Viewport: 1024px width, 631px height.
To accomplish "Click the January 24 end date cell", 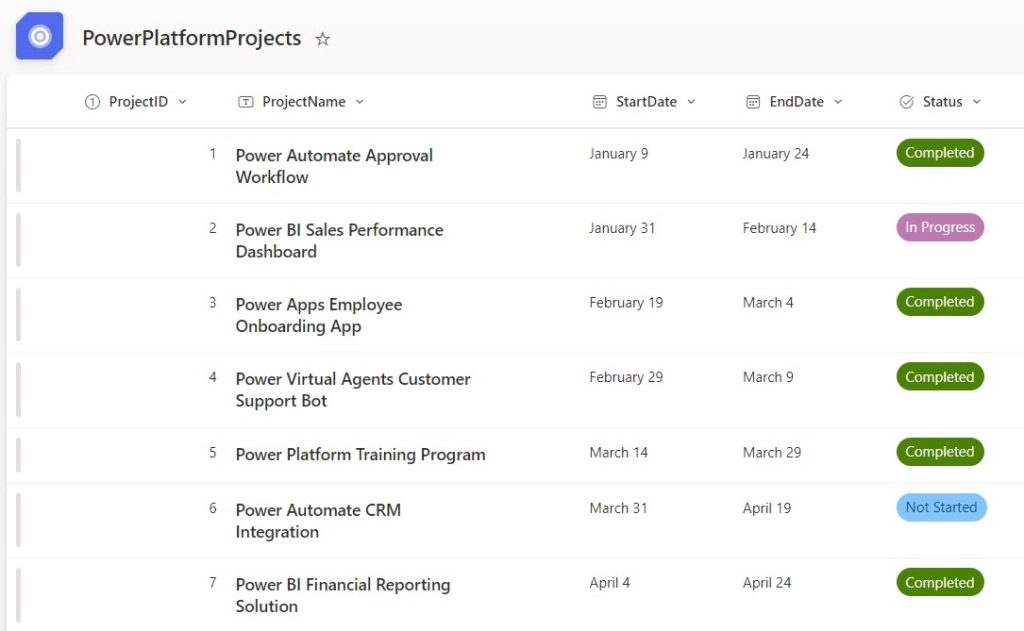I will click(776, 154).
